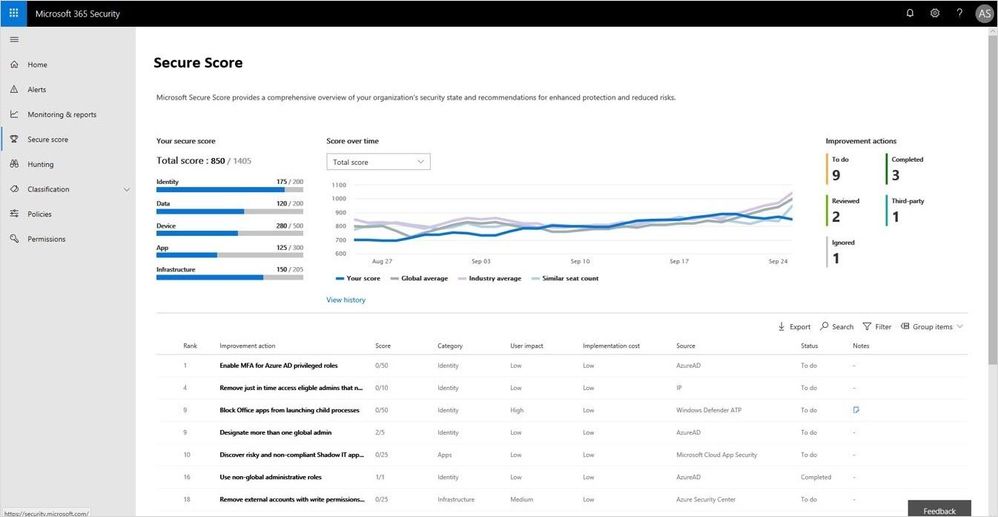Click the Permissions key icon
The image size is (998, 517).
point(14,239)
